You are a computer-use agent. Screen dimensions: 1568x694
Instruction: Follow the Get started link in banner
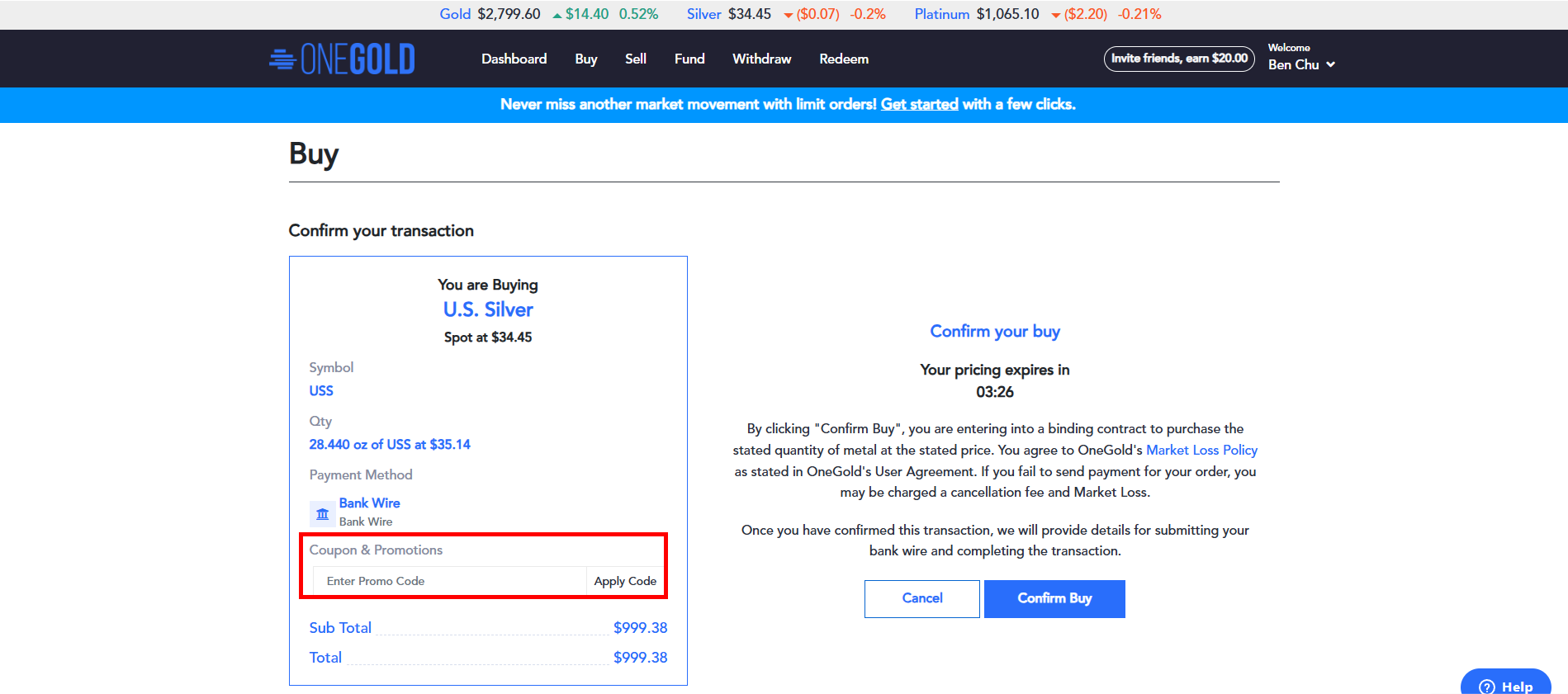[919, 104]
